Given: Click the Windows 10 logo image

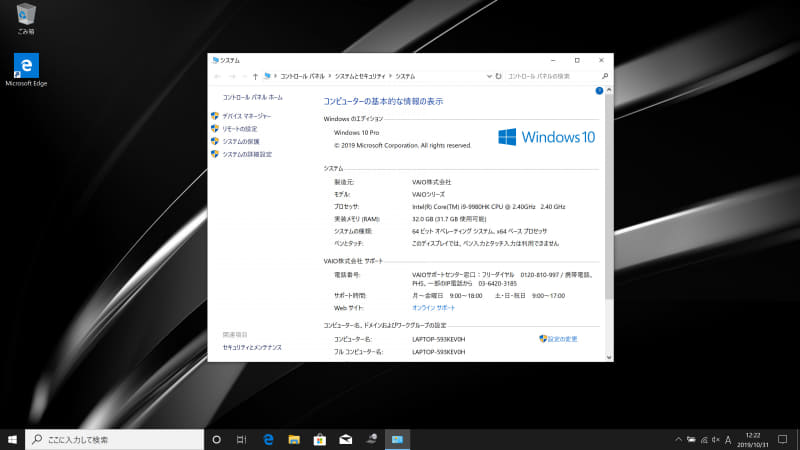Looking at the screenshot, I should (546, 137).
